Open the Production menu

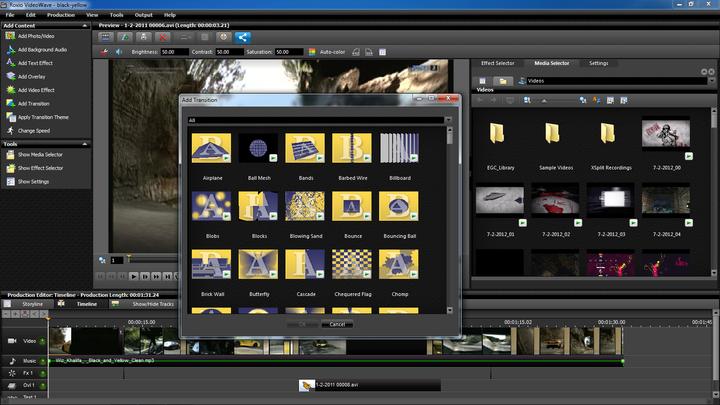[x=61, y=15]
